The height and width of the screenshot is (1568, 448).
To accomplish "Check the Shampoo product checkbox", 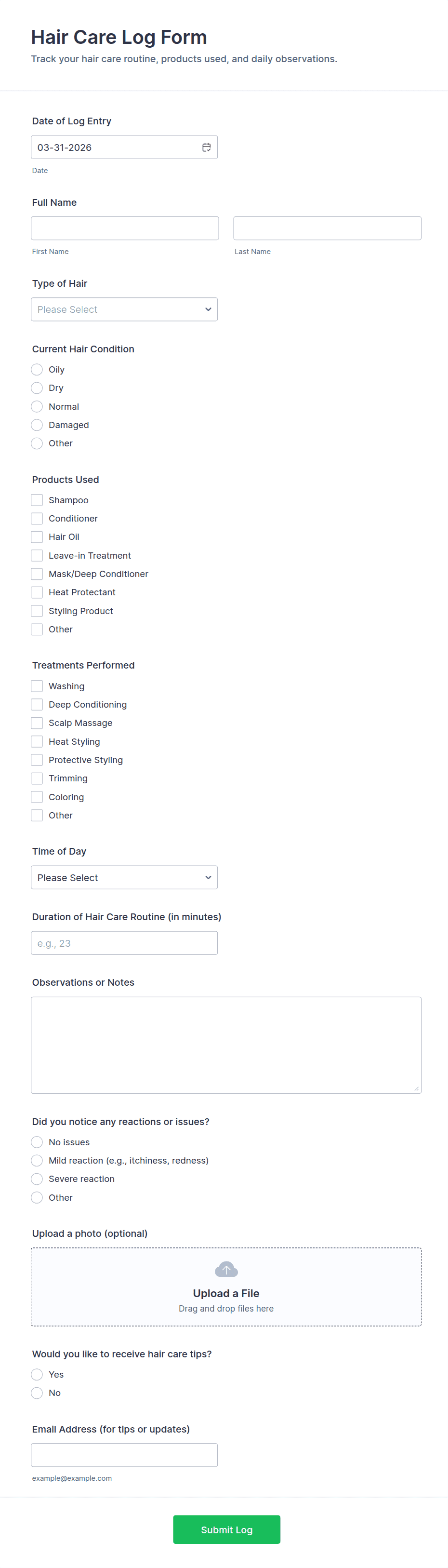I will (37, 500).
